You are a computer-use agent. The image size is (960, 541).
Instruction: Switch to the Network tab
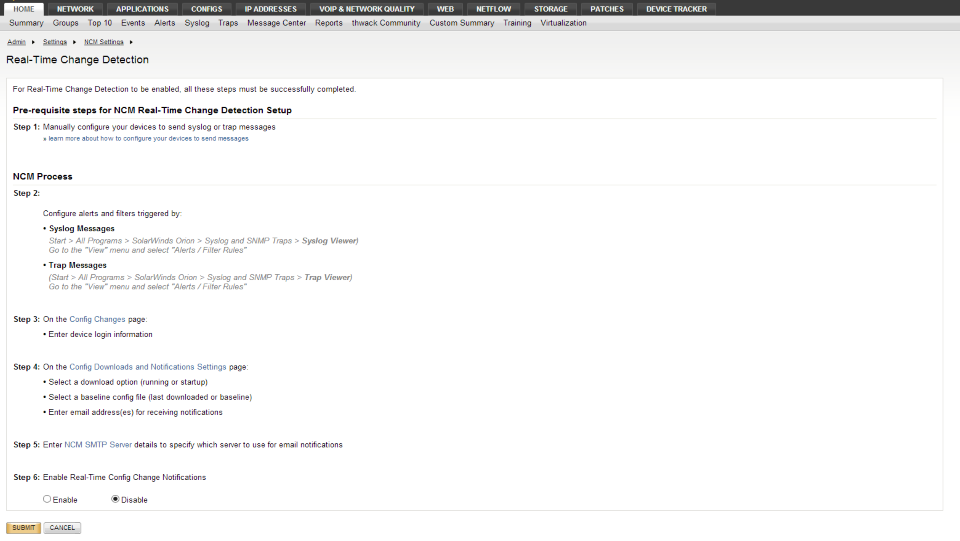click(75, 9)
